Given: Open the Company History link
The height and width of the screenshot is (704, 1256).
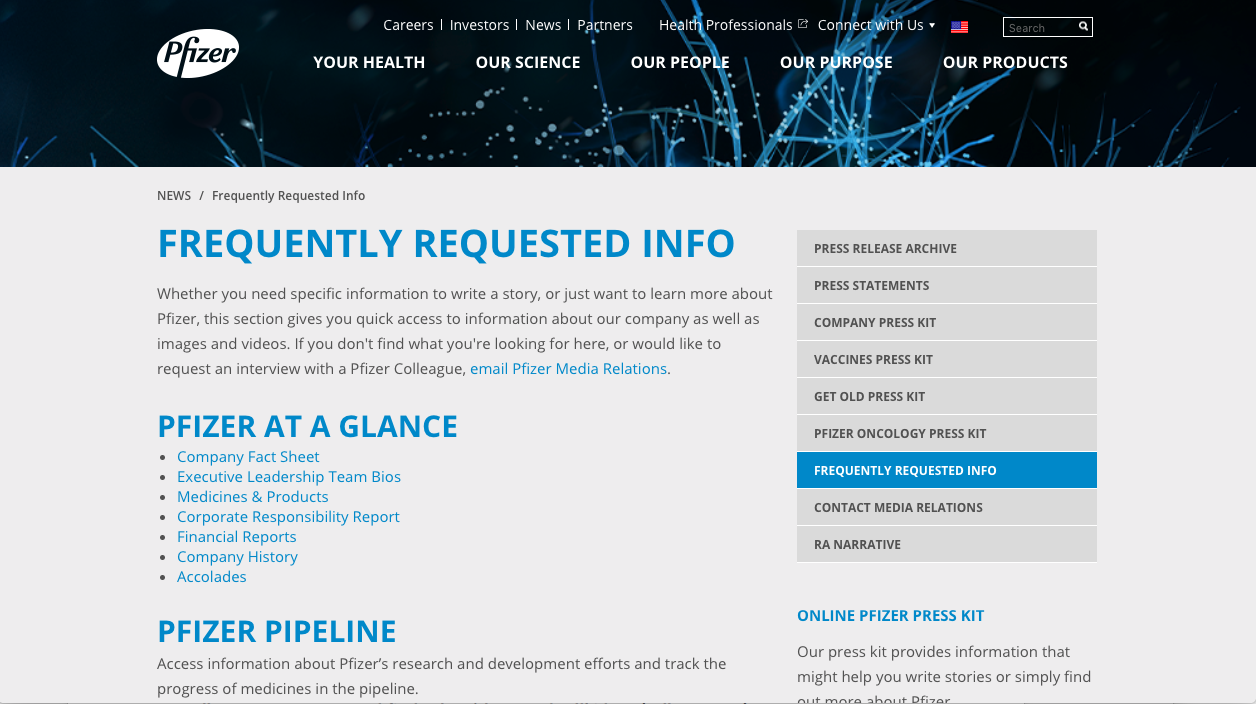Looking at the screenshot, I should pyautogui.click(x=237, y=557).
